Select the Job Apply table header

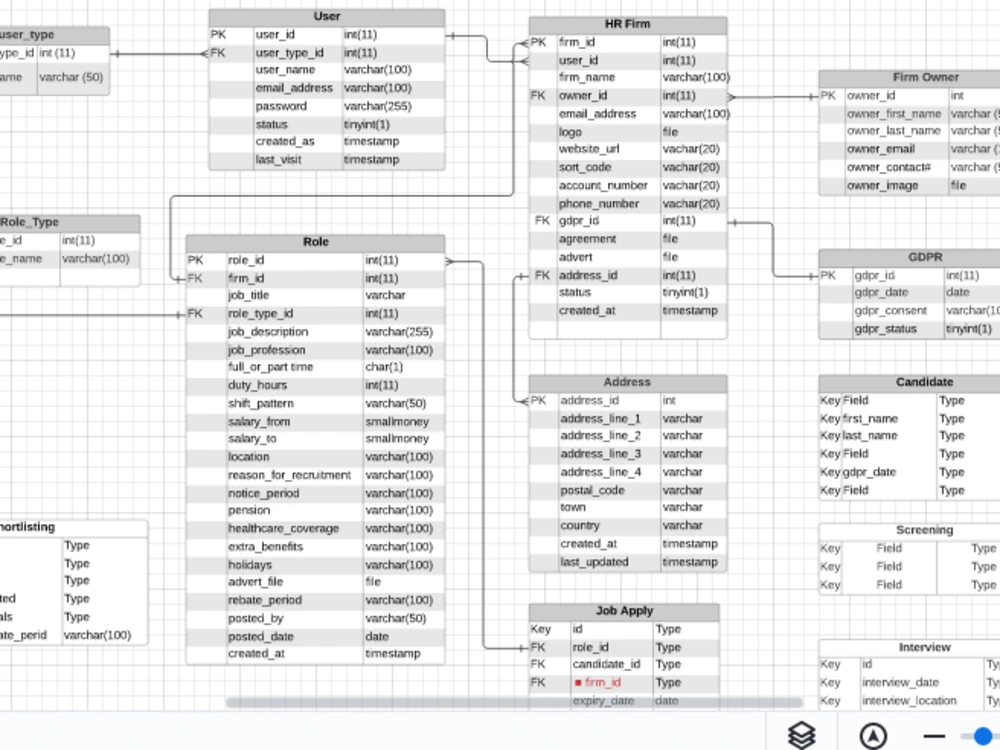pyautogui.click(x=625, y=610)
